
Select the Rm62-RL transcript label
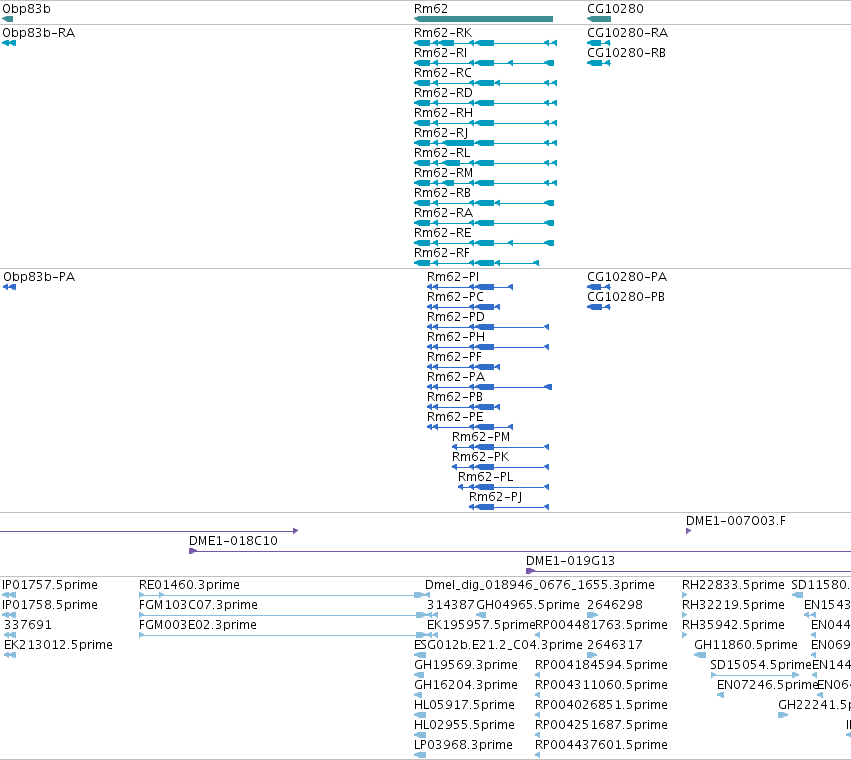click(442, 153)
